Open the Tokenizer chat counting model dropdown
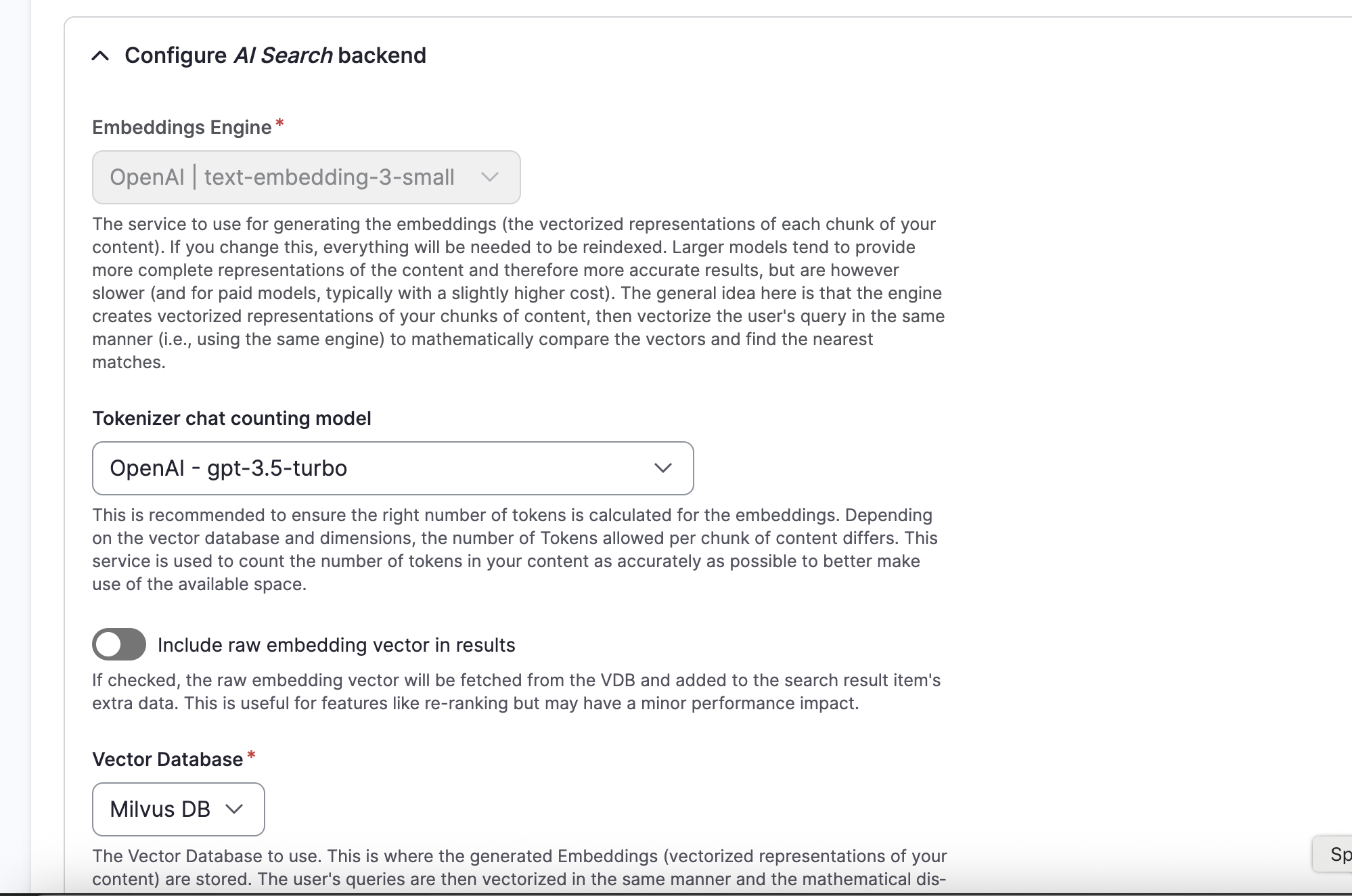 pyautogui.click(x=392, y=468)
